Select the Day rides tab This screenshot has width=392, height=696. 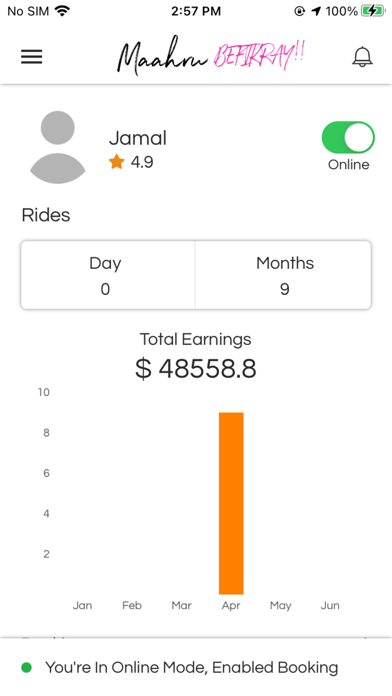pos(107,275)
